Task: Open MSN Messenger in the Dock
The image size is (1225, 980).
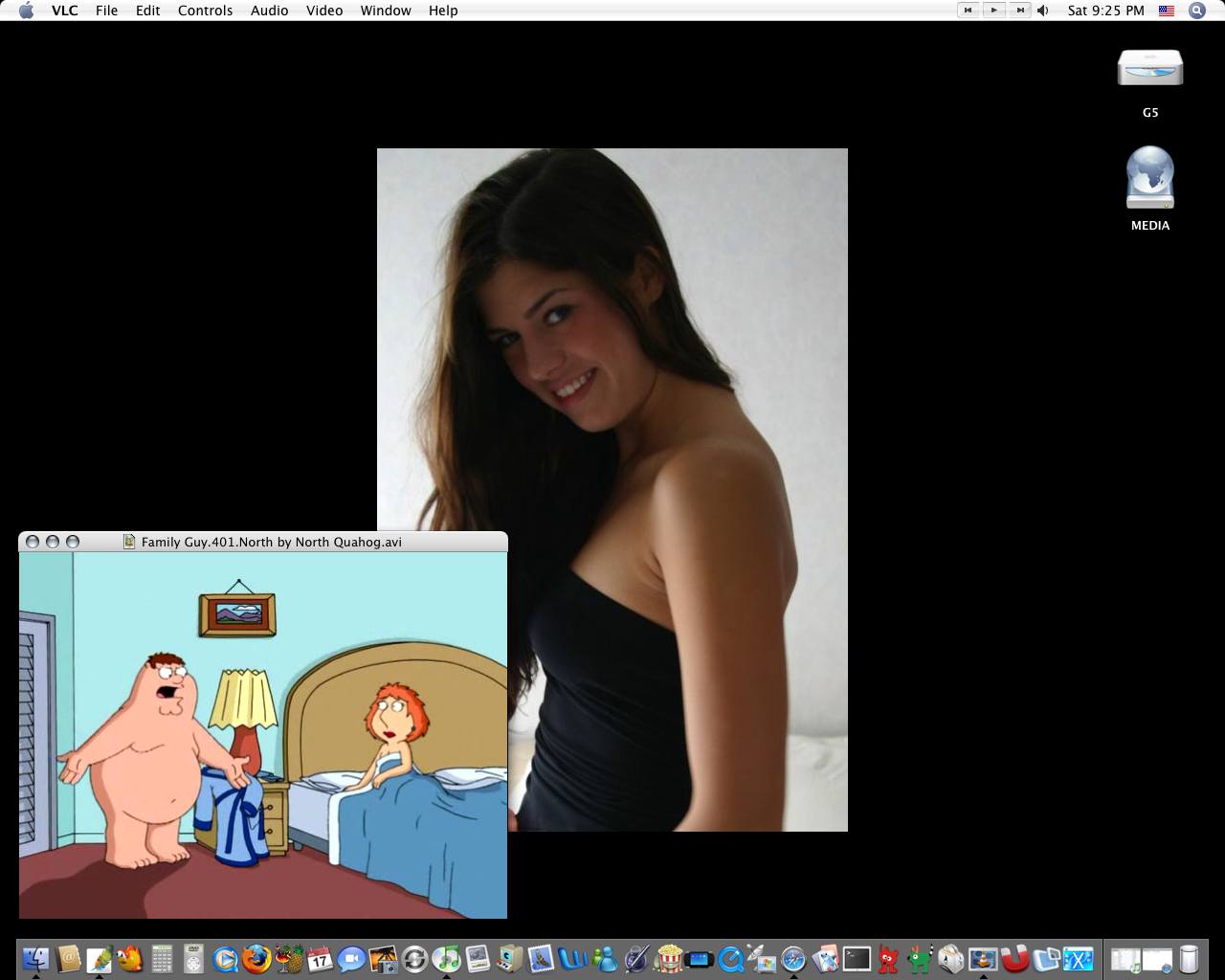Action: click(x=604, y=959)
